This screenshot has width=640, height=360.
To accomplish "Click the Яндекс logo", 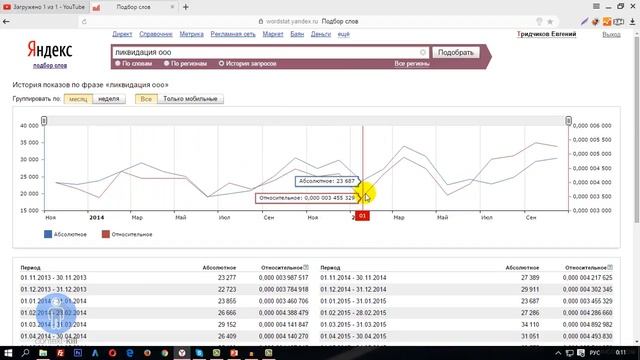I will tap(50, 50).
